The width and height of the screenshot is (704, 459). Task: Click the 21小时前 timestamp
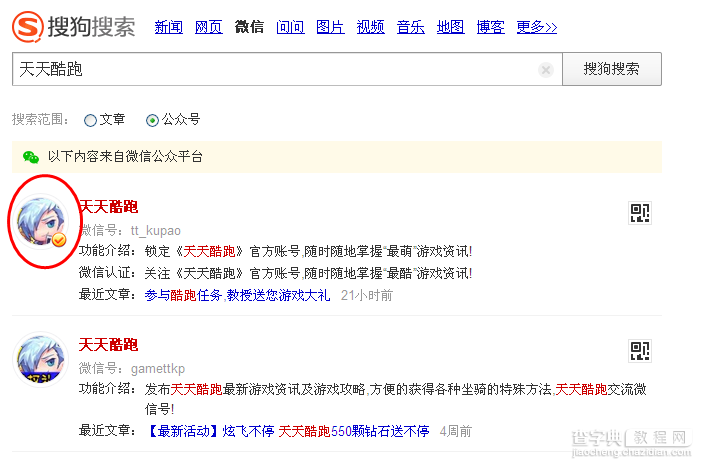coord(367,295)
